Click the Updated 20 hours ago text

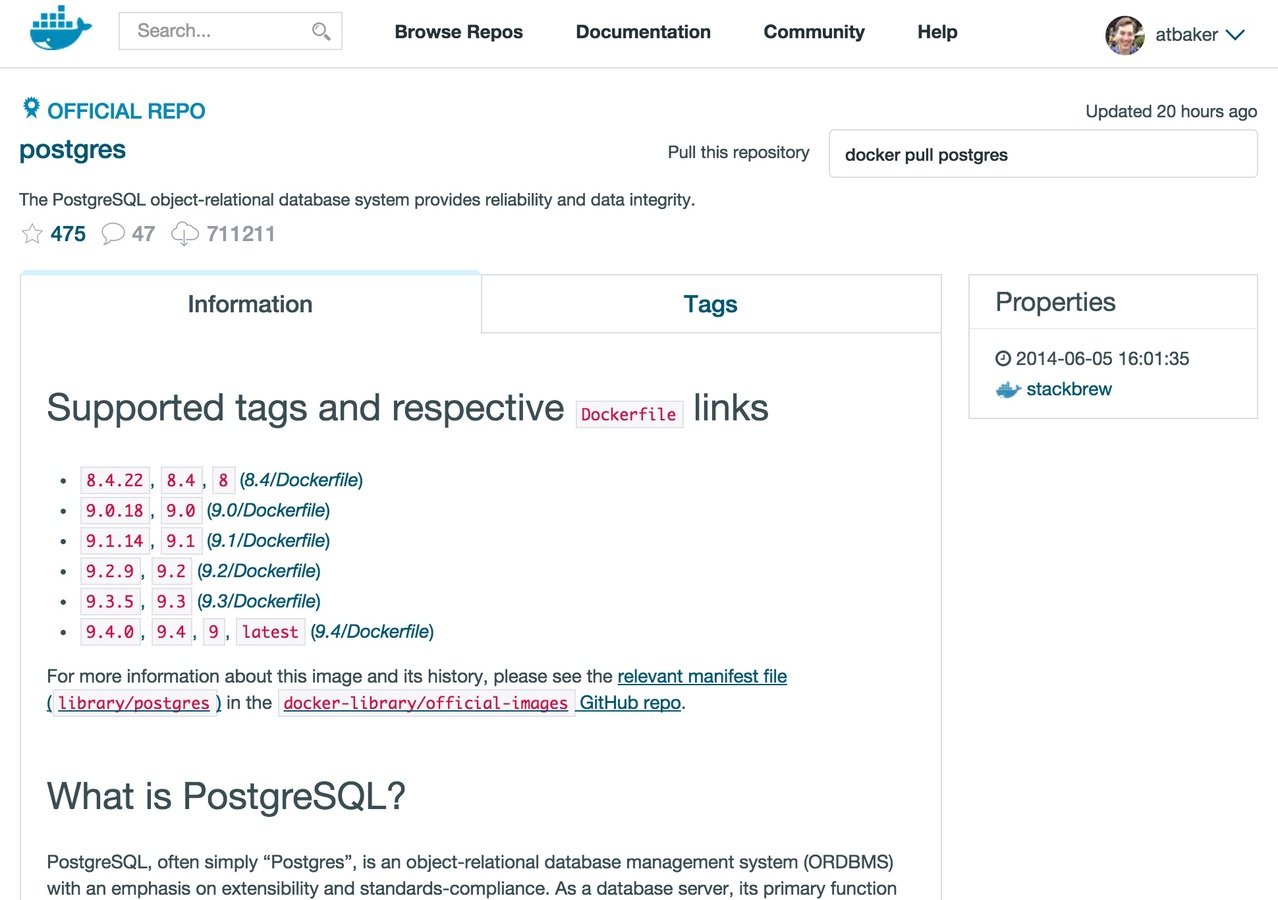(1171, 111)
